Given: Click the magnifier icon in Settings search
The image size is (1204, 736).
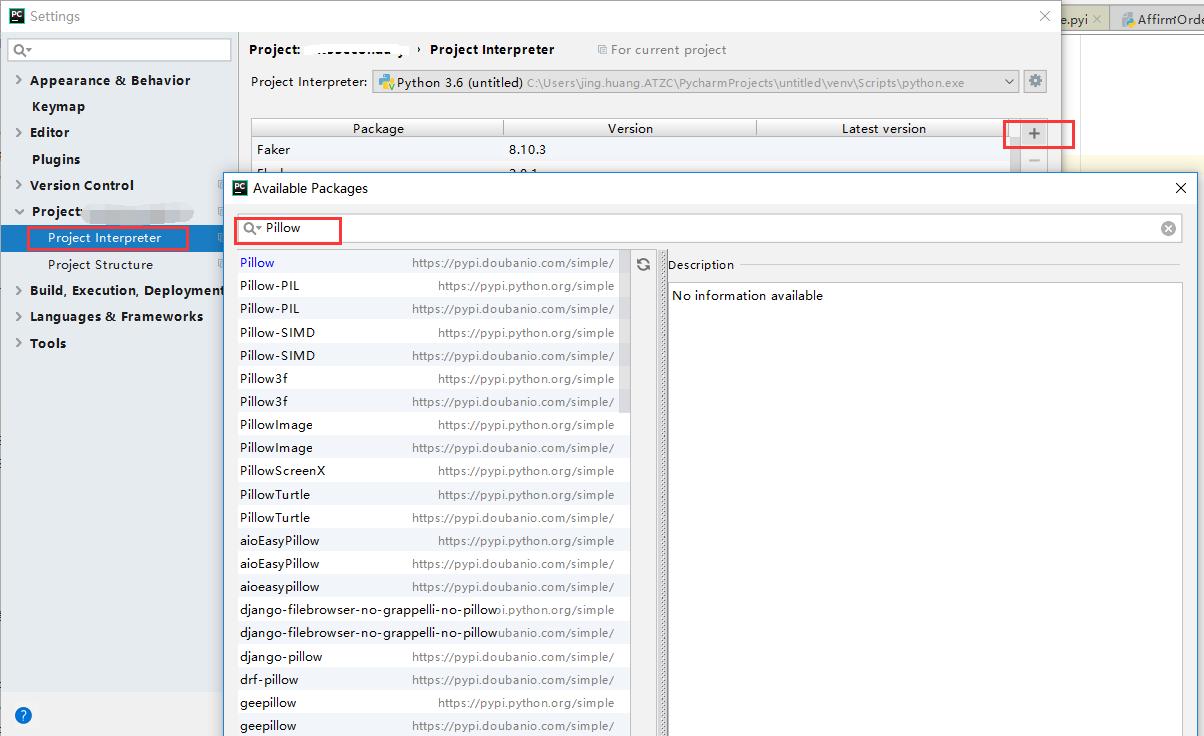Looking at the screenshot, I should coord(22,49).
